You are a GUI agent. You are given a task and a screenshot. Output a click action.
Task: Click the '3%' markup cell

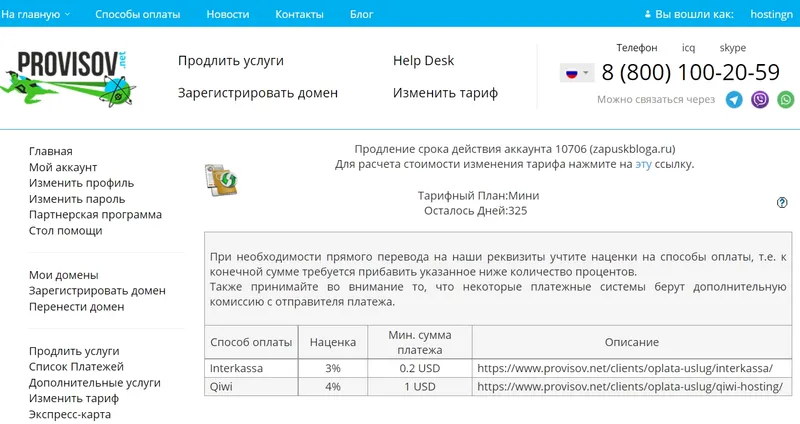333,368
